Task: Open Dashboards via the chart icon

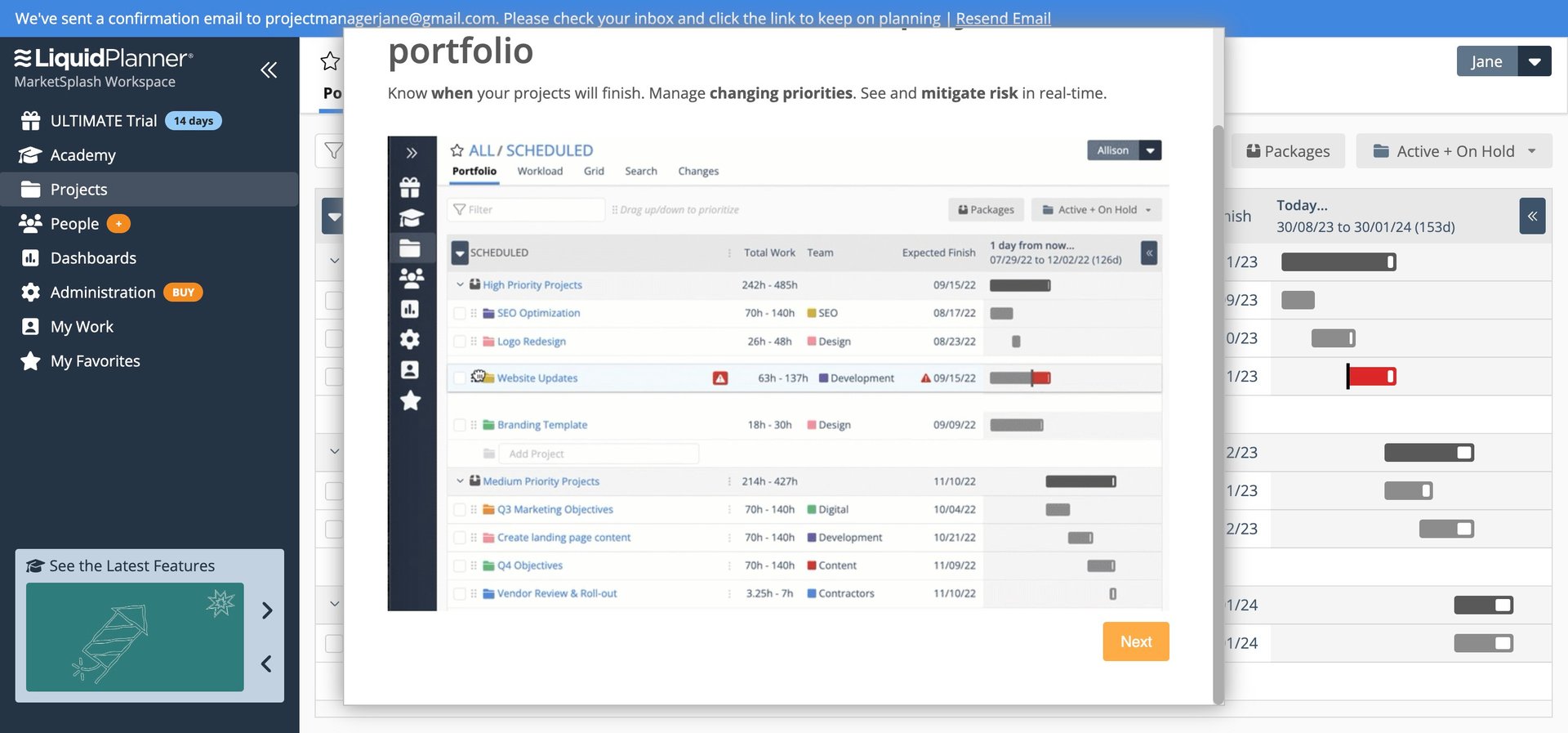Action: pos(30,258)
